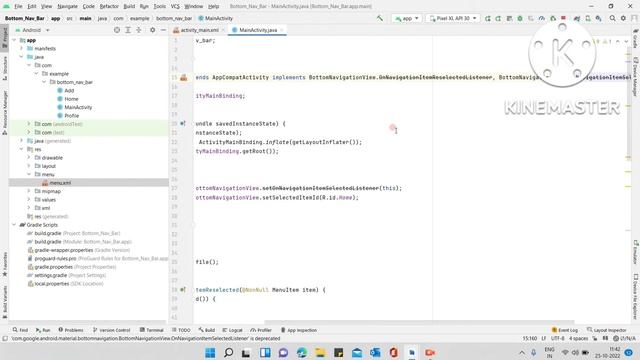This screenshot has height=360, width=640.
Task: Click the Debug app bug icon
Action: (520, 18)
